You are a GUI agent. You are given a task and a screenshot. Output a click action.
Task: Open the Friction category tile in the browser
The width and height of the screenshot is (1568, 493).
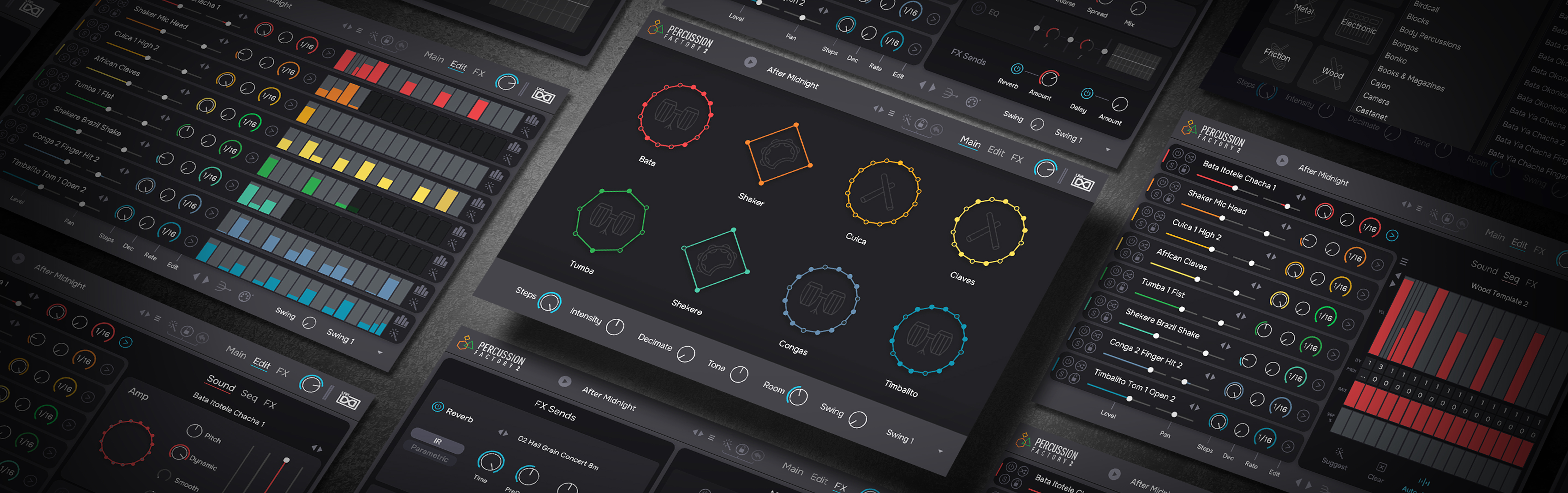1277,55
